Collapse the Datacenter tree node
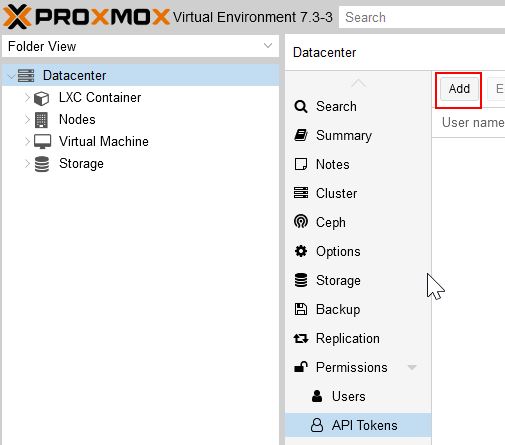This screenshot has height=445, width=505. click(11, 76)
